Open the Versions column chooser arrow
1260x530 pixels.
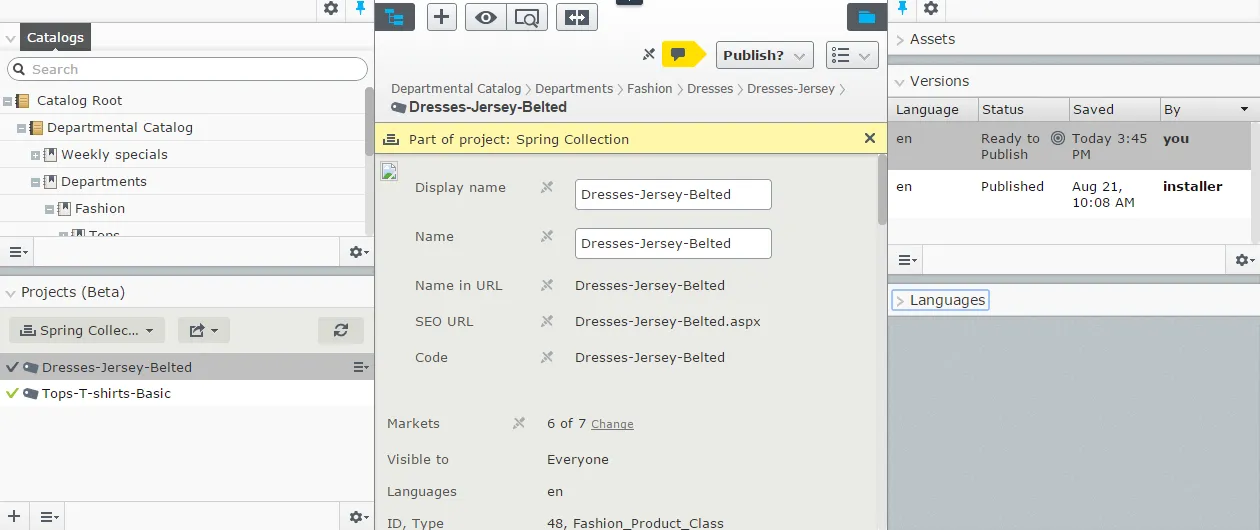click(x=1245, y=109)
